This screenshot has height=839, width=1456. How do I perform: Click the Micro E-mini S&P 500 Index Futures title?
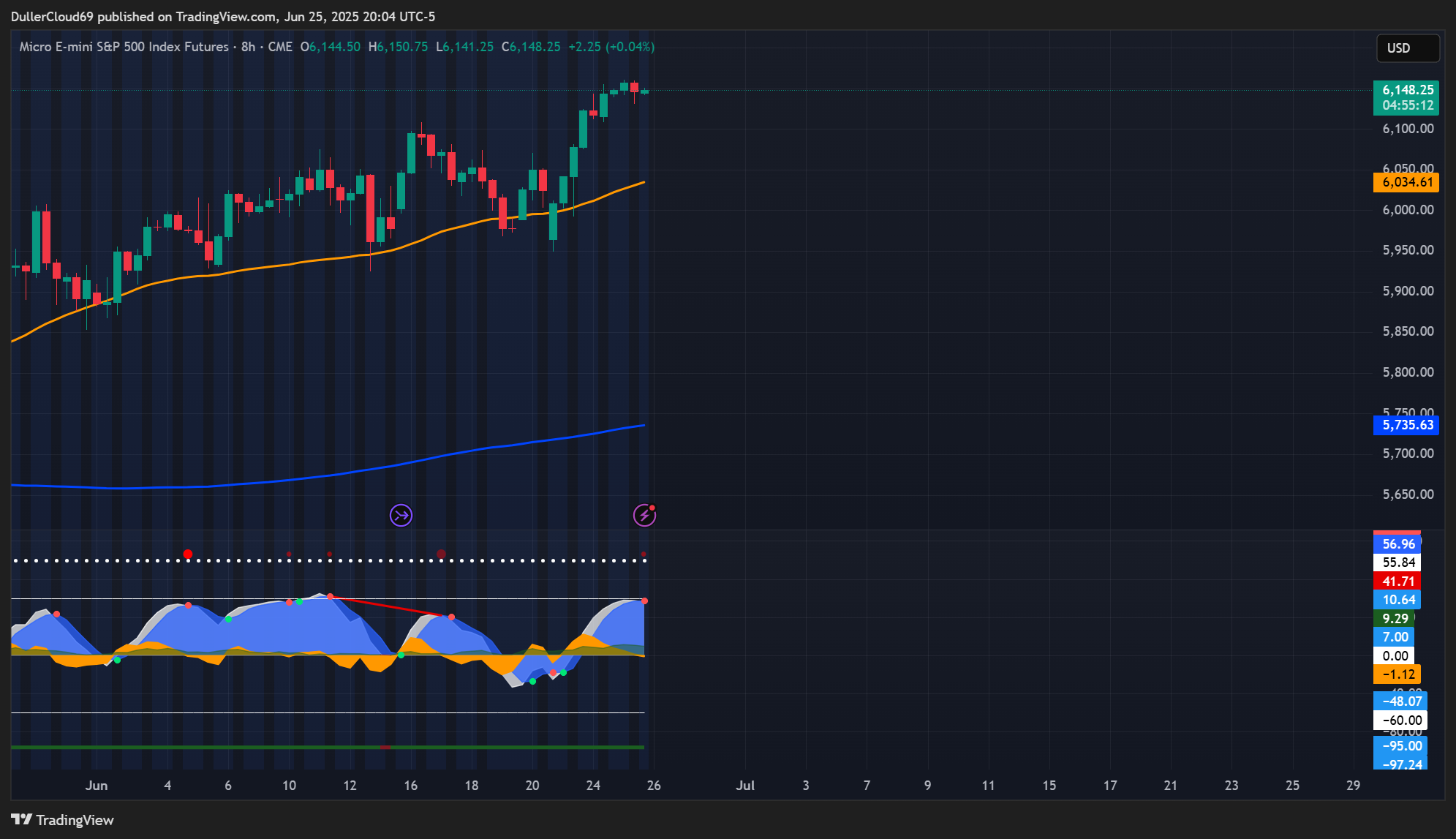point(124,47)
